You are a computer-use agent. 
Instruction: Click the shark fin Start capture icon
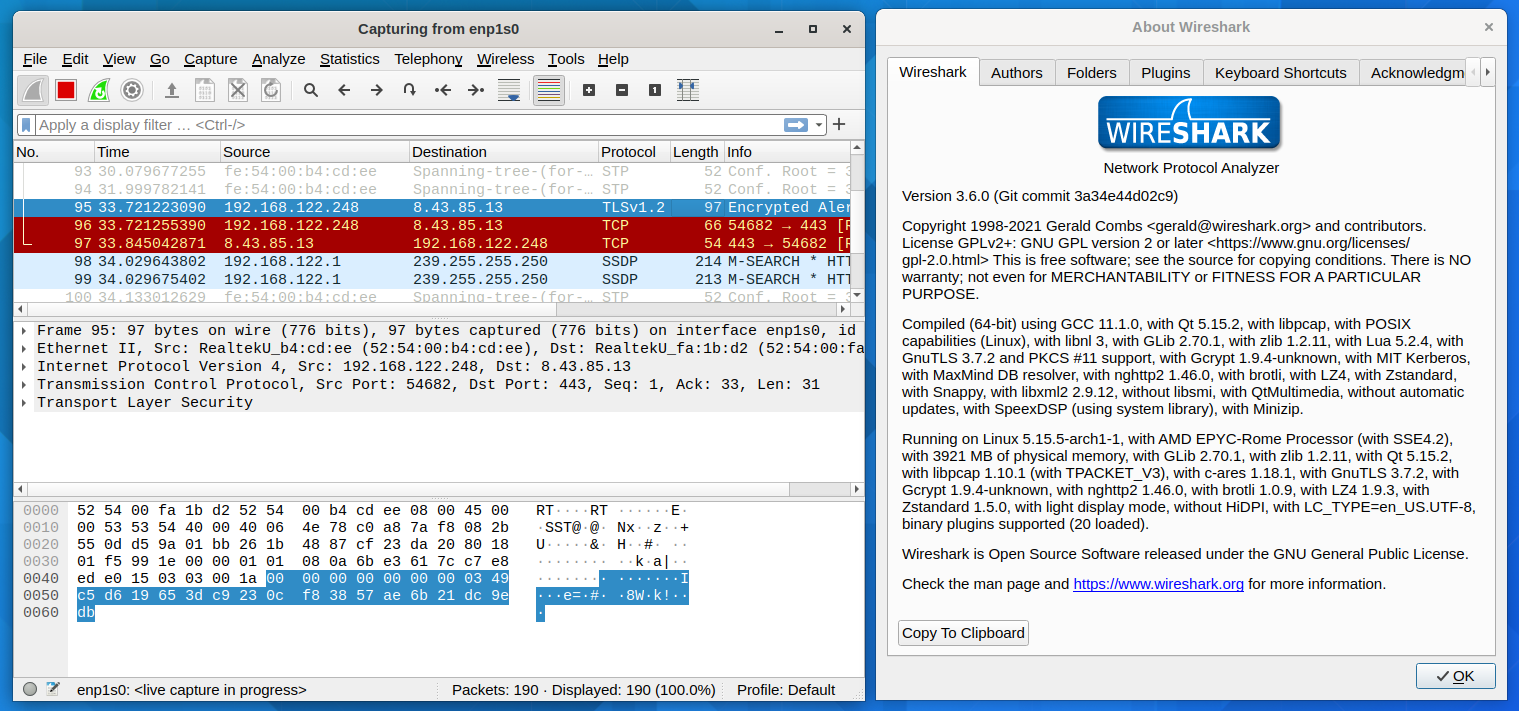point(33,90)
